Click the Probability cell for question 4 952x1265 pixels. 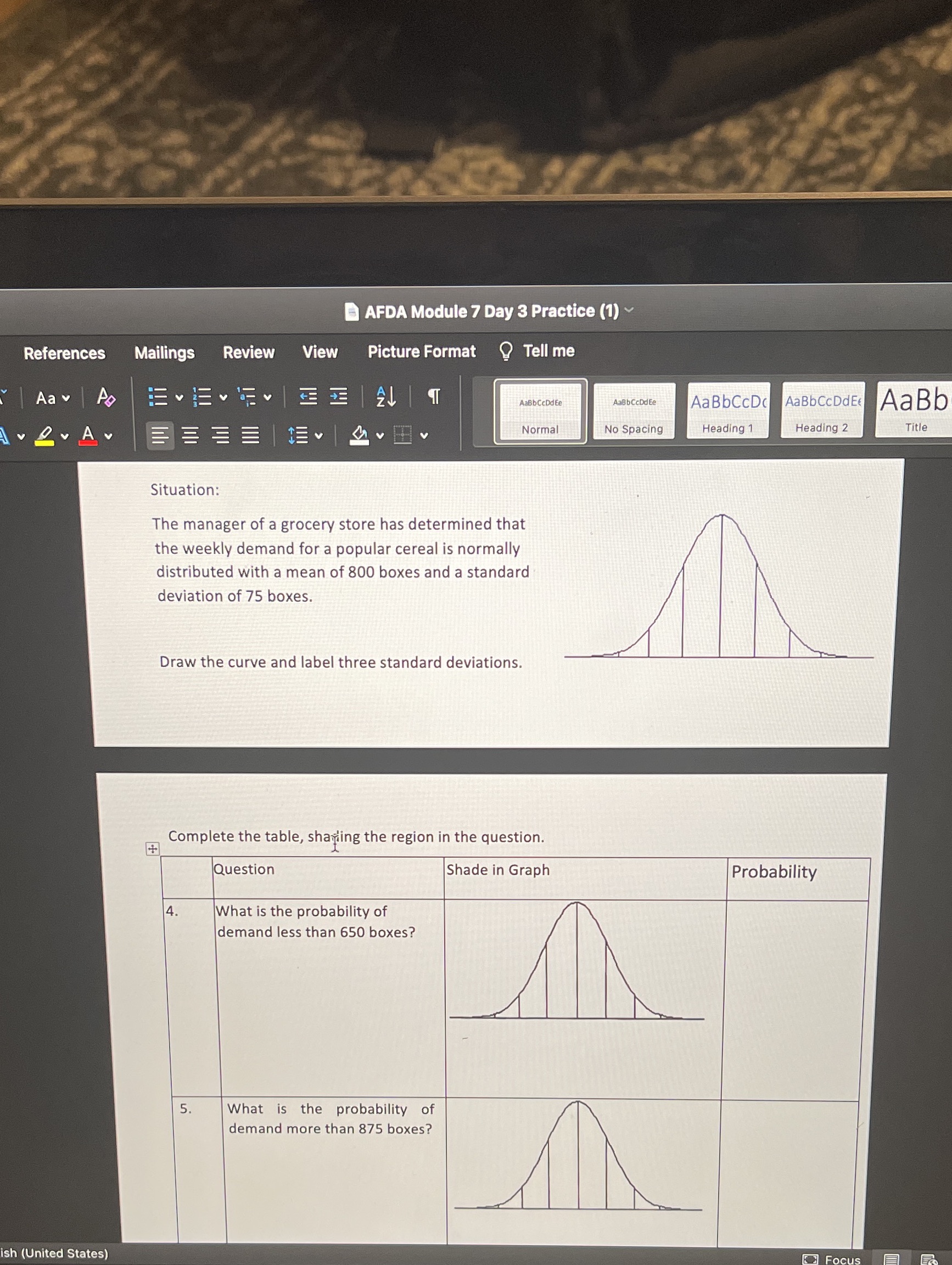(796, 1000)
